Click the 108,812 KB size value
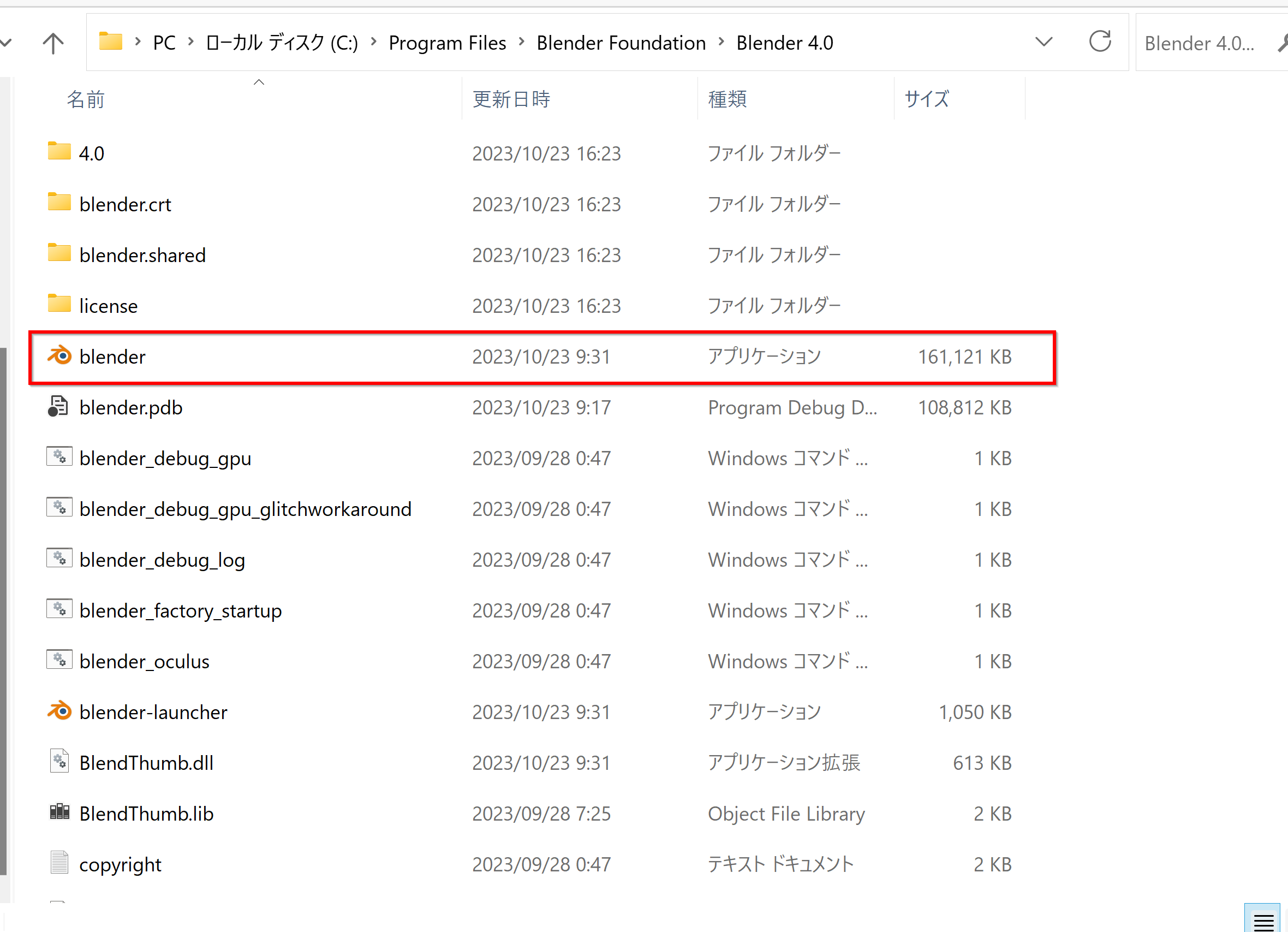This screenshot has width=1288, height=932. coord(964,407)
